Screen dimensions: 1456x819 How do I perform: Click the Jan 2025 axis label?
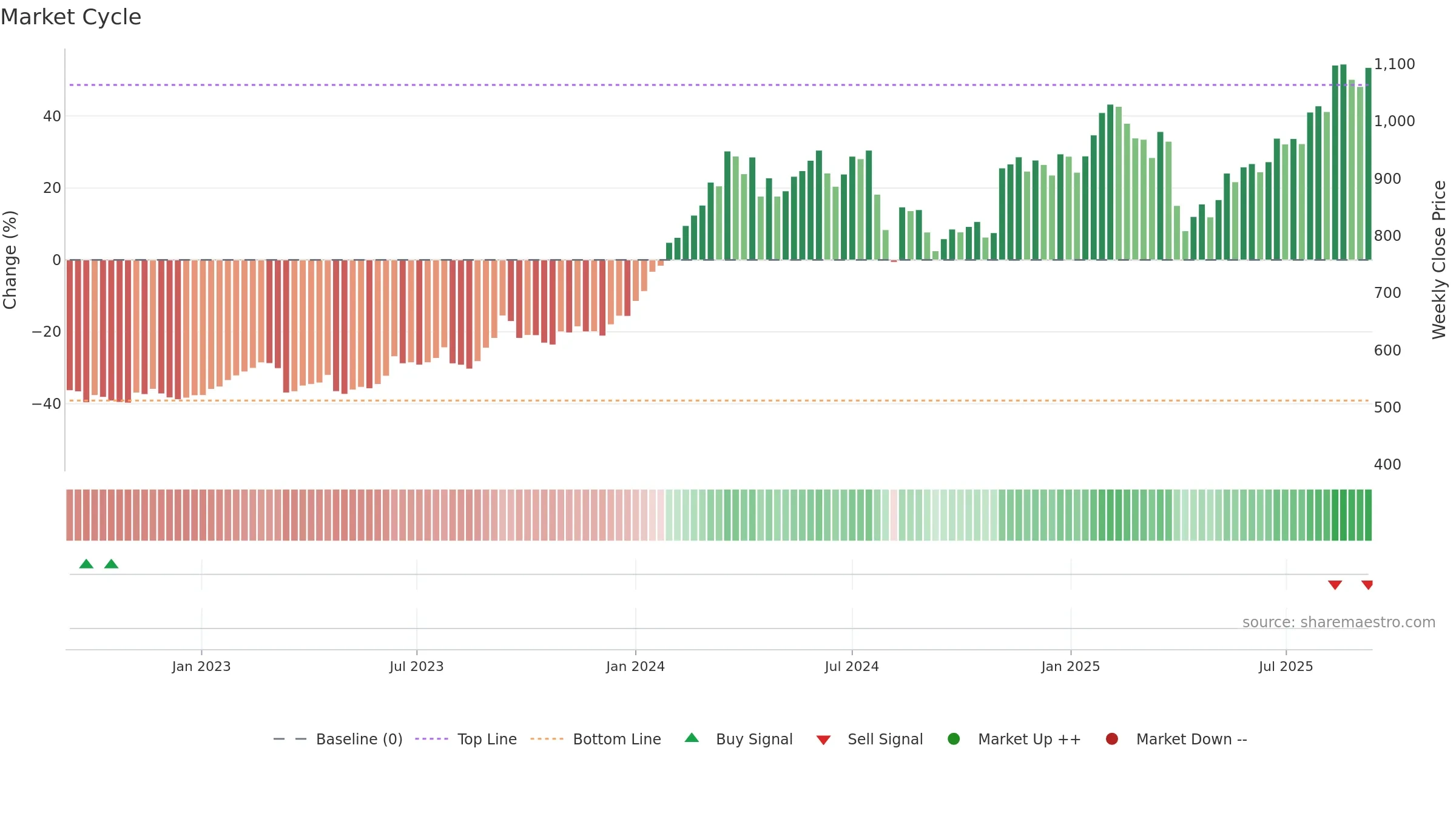[1071, 667]
